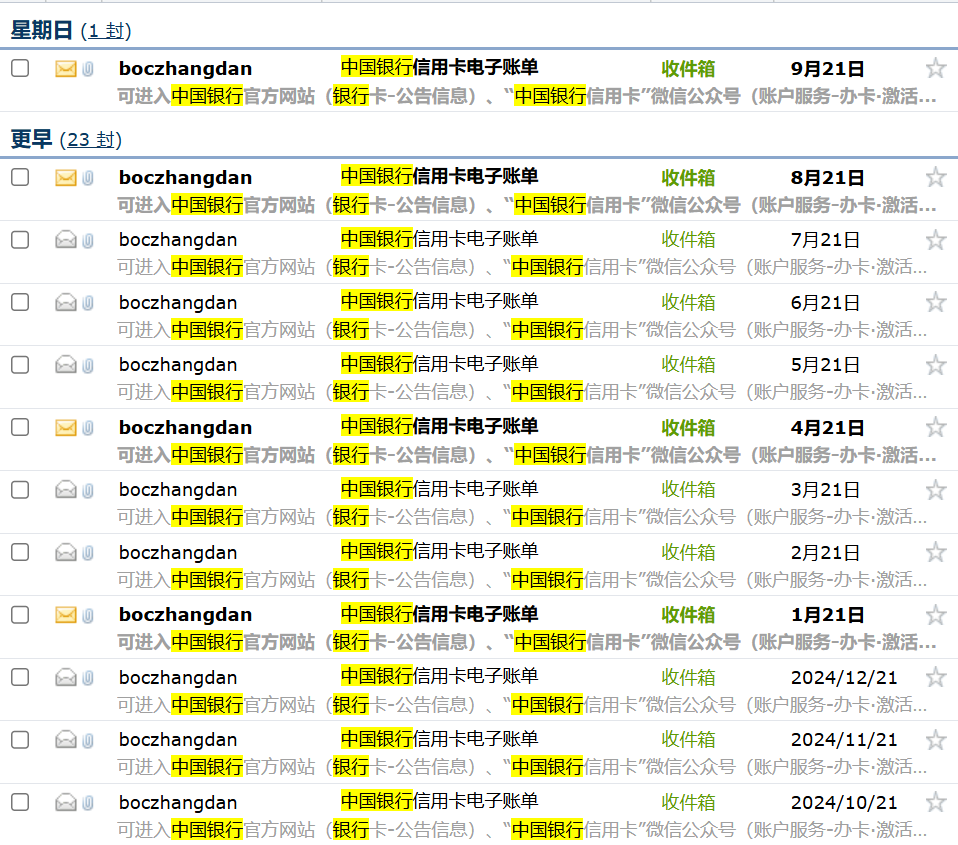This screenshot has width=958, height=845.
Task: Click the attachment paperclip on 5月21日 email
Action: tap(88, 365)
